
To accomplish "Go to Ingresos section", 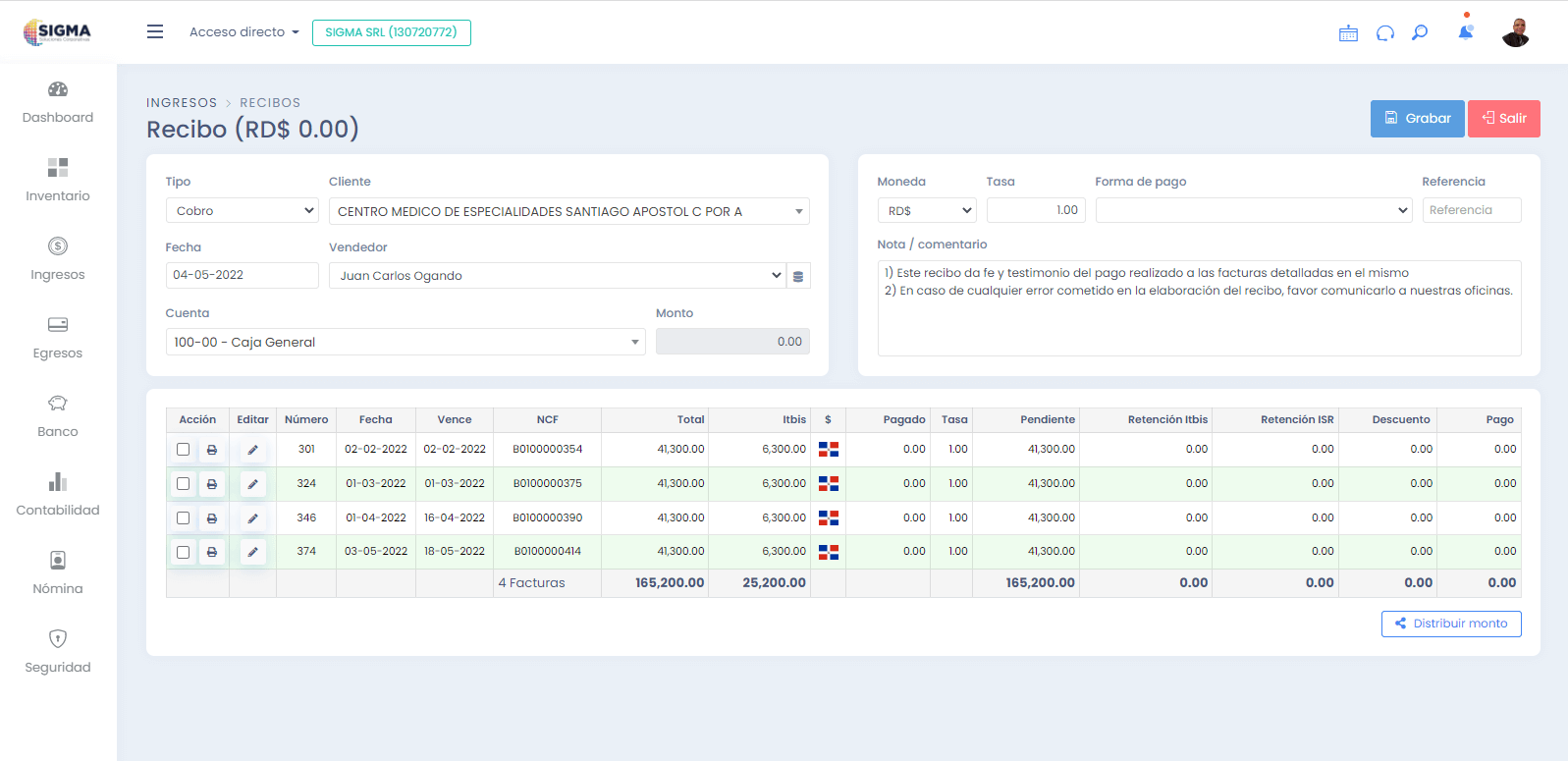I will 58,260.
